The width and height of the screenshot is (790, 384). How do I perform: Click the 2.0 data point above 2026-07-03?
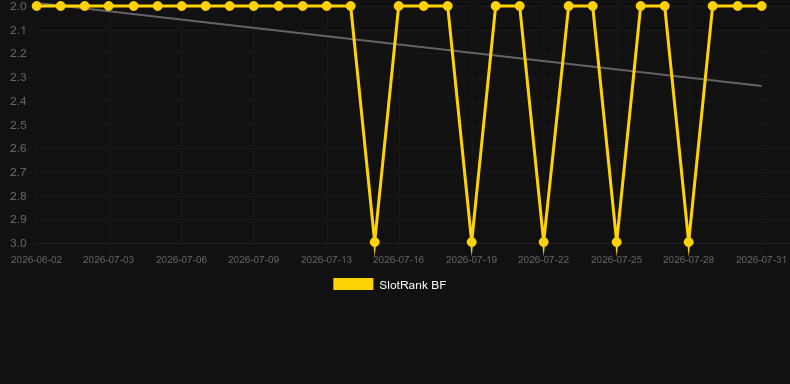[x=109, y=6]
